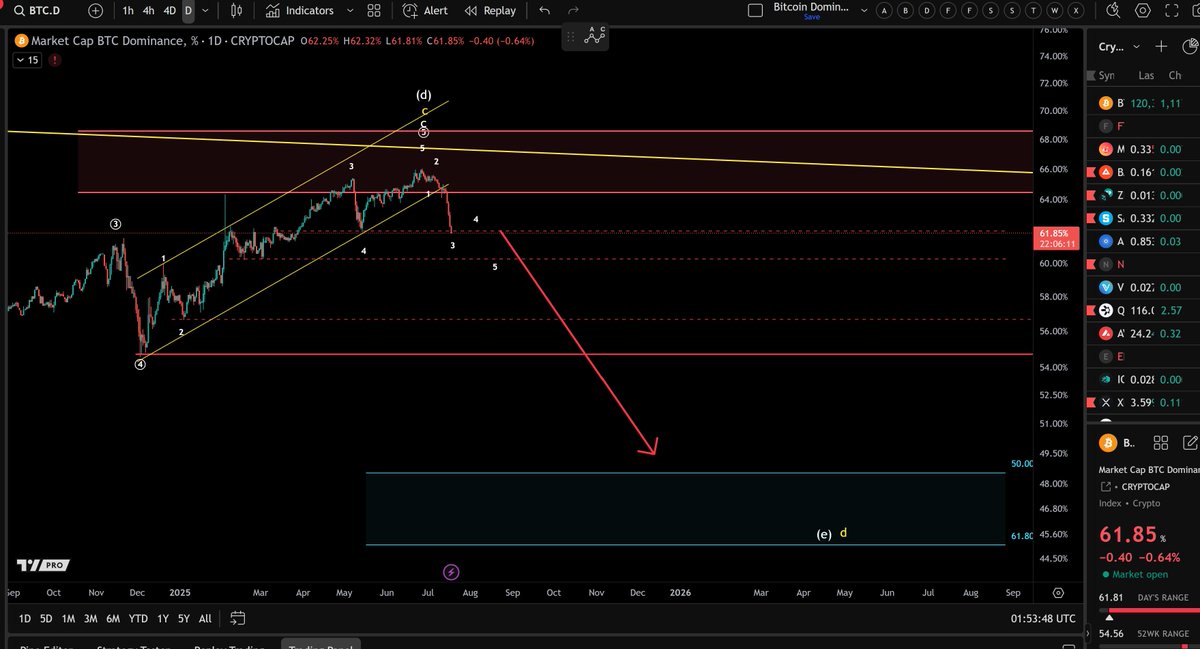Select the watchlist row priced 120,
This screenshot has width=1200, height=649.
(1143, 103)
